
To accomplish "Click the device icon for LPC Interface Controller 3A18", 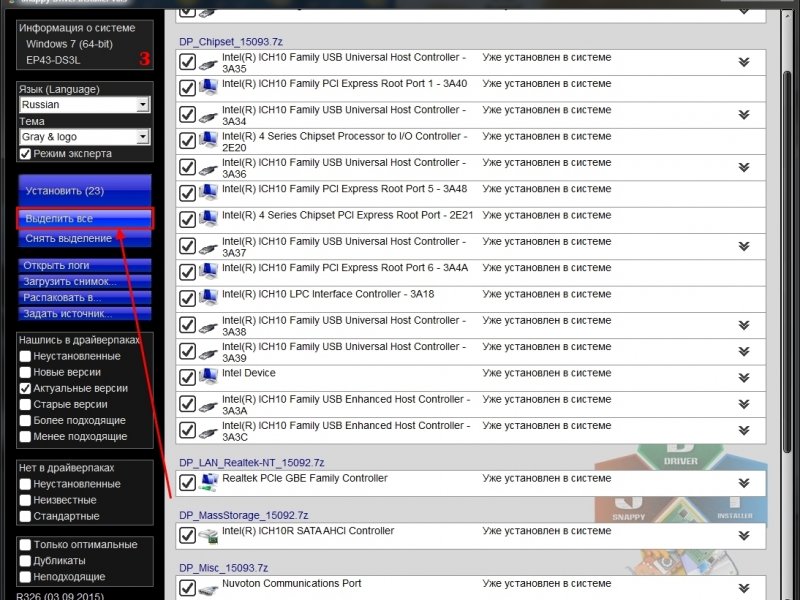I will [208, 298].
